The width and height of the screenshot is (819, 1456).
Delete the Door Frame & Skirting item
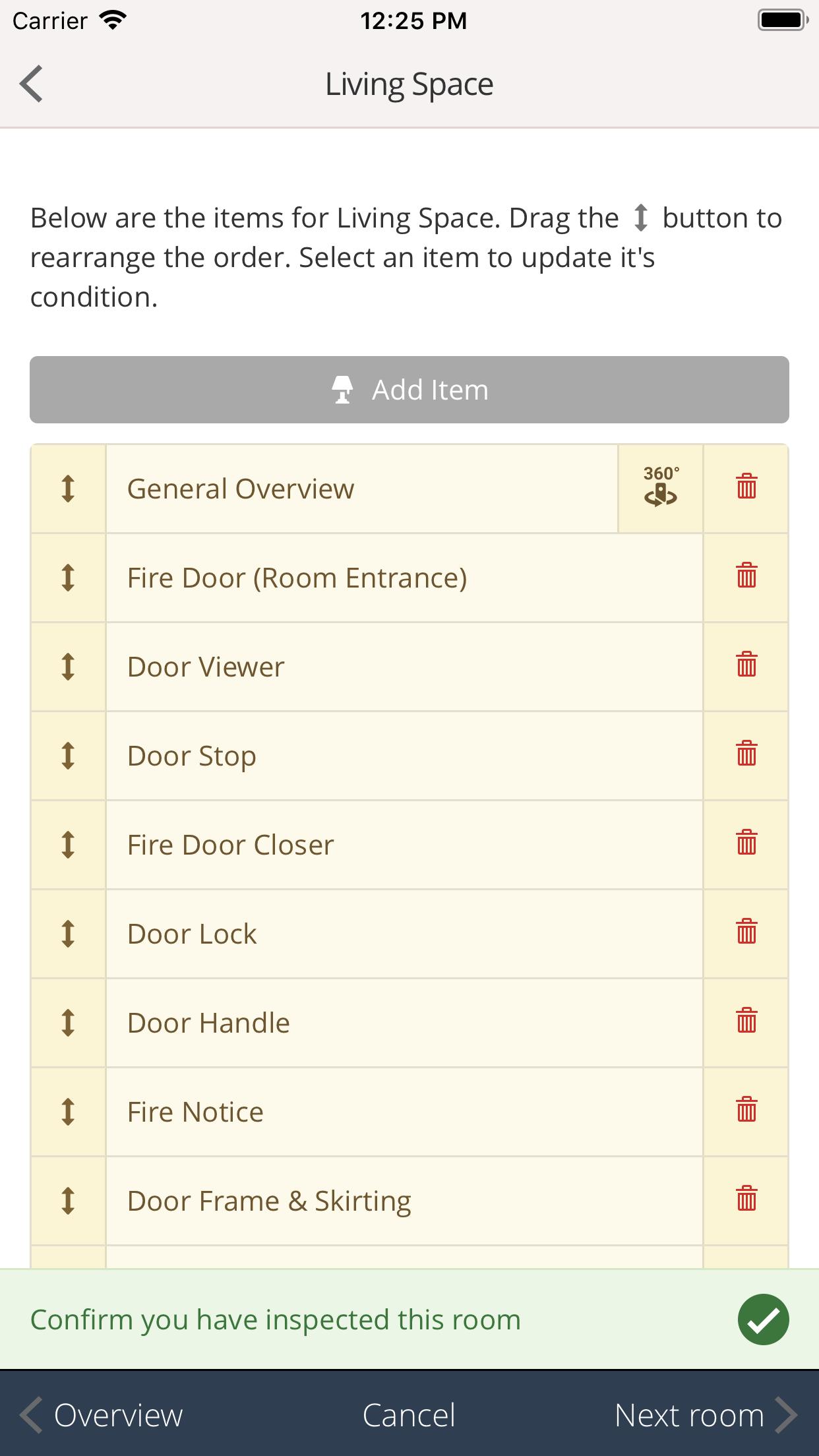pos(746,1201)
